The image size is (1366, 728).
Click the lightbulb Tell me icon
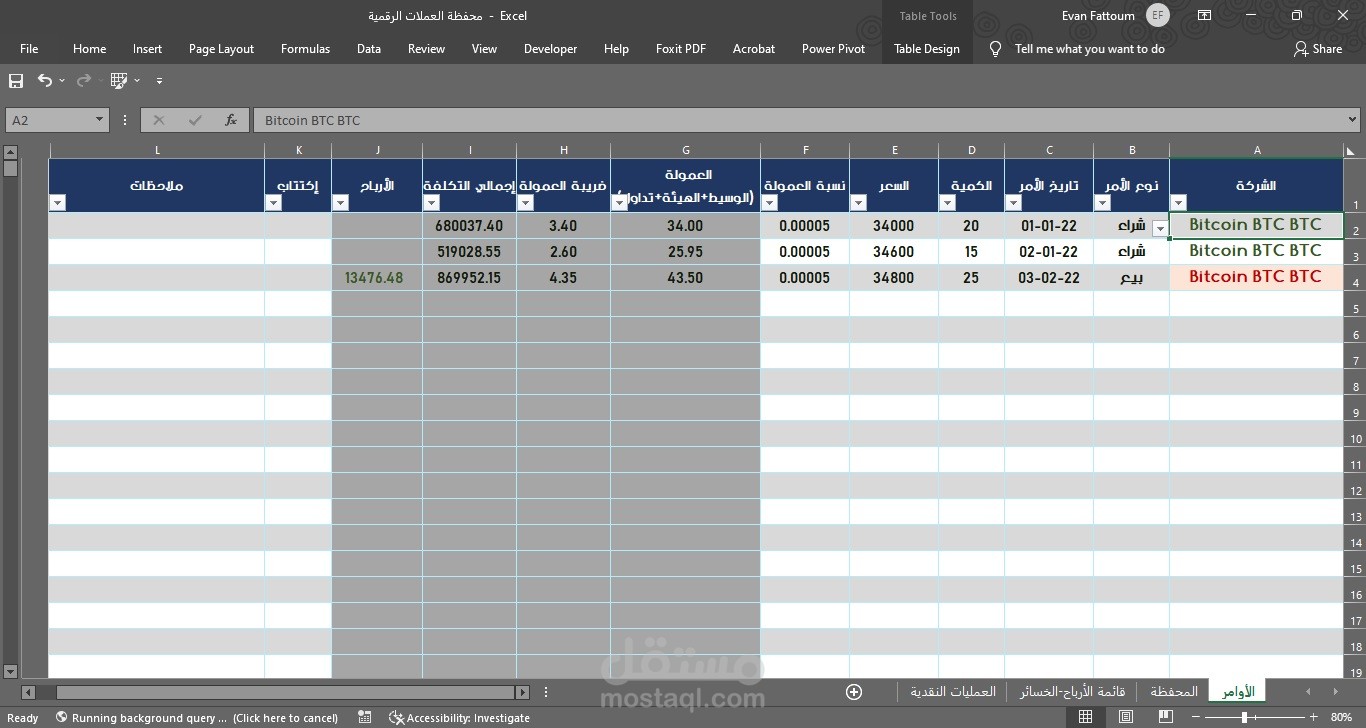(995, 48)
